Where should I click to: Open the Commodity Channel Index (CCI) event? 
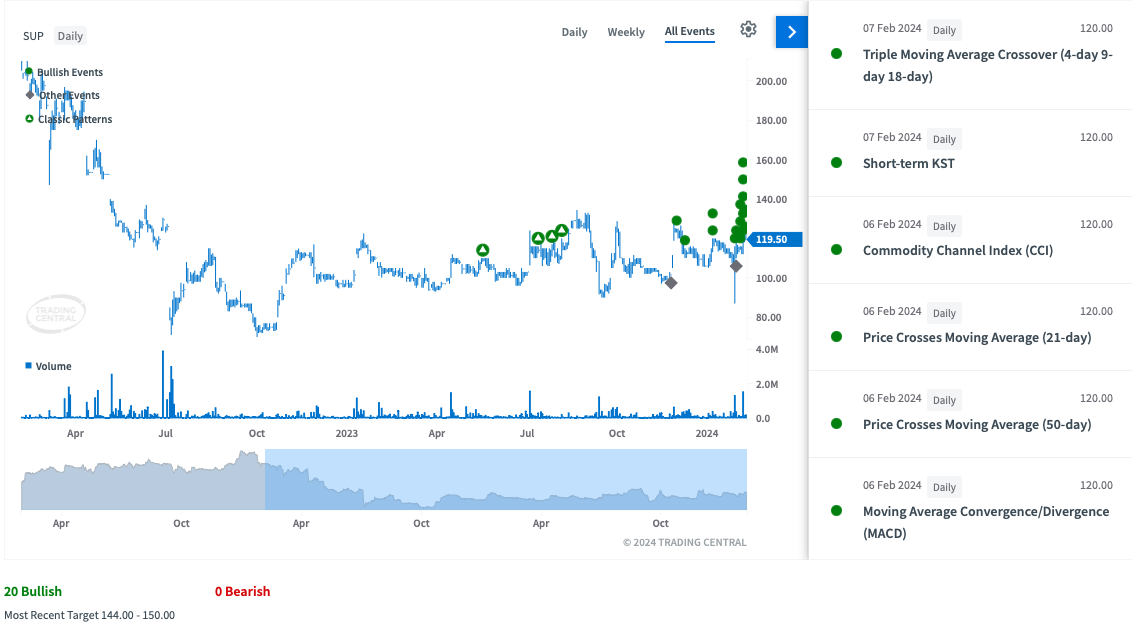click(958, 250)
